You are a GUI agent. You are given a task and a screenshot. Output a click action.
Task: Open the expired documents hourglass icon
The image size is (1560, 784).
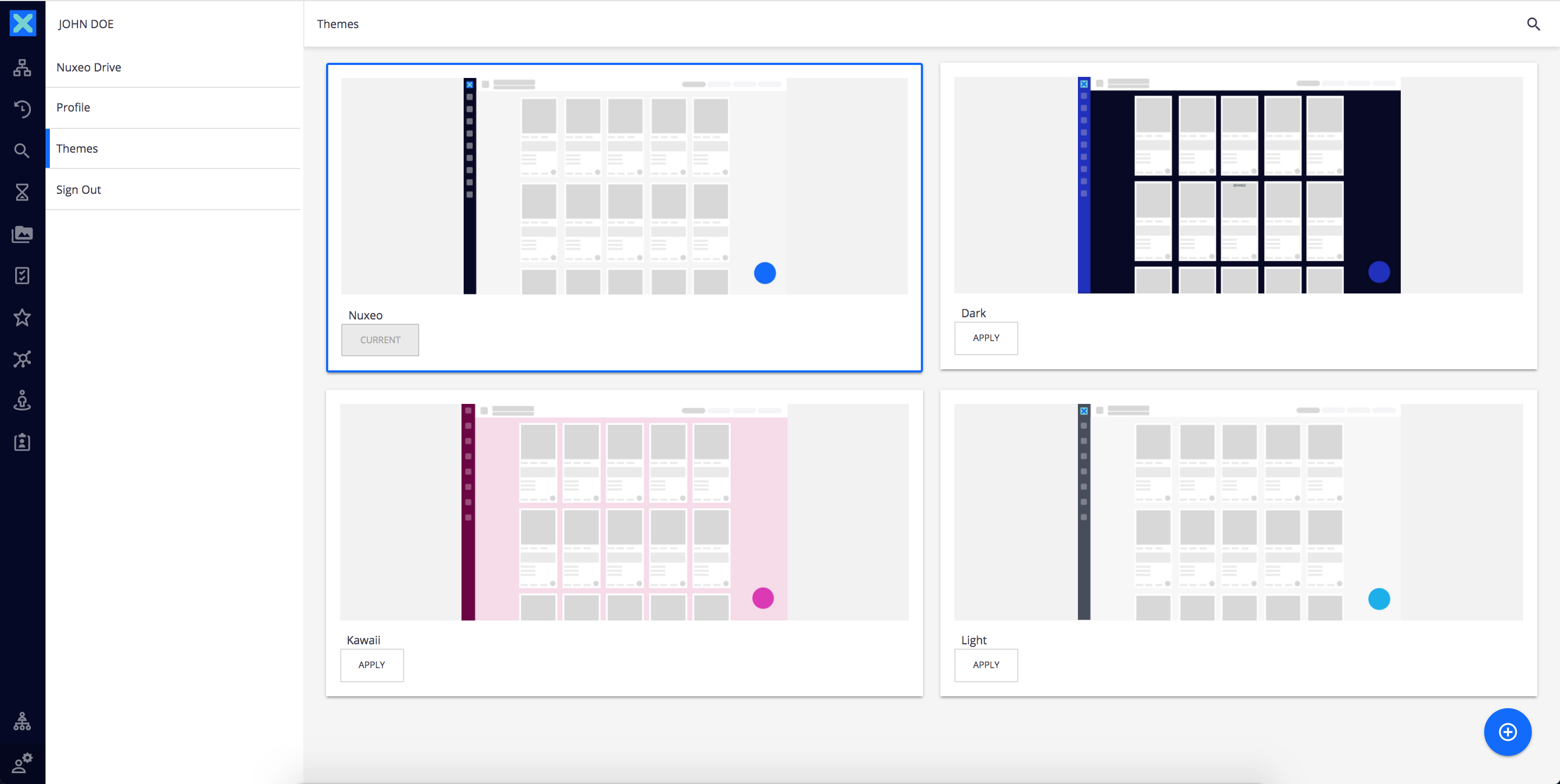22,193
